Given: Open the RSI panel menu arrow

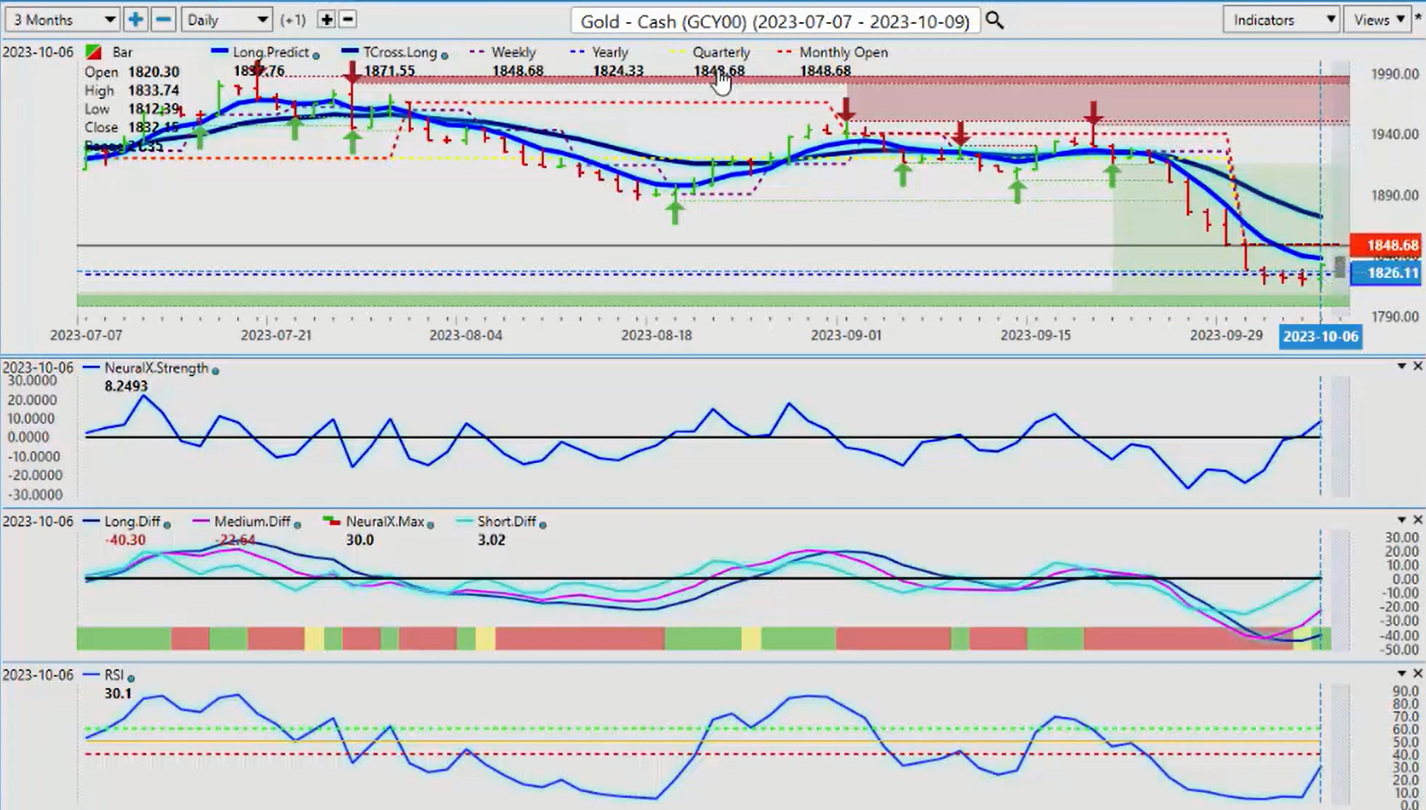Looking at the screenshot, I should (1403, 673).
